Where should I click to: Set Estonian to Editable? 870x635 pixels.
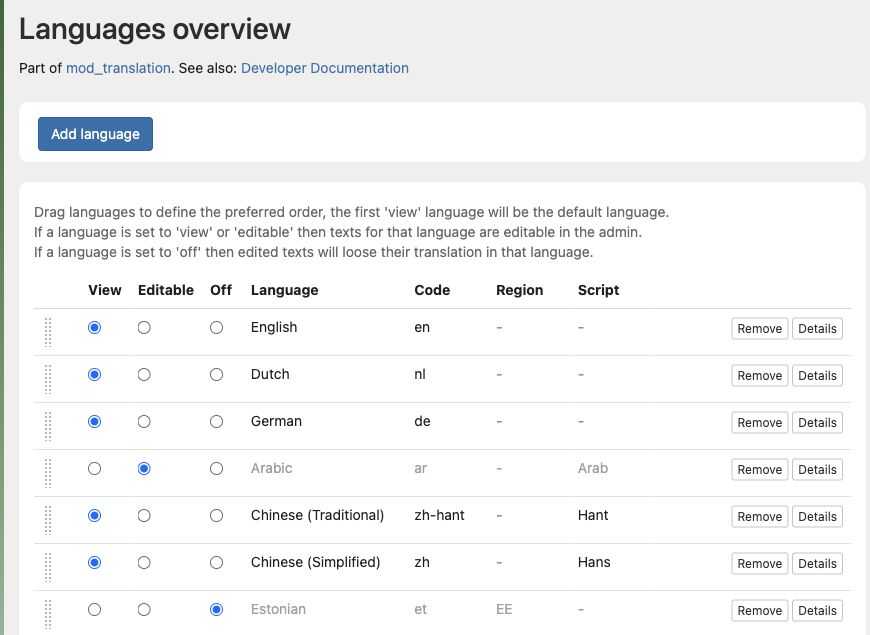144,609
